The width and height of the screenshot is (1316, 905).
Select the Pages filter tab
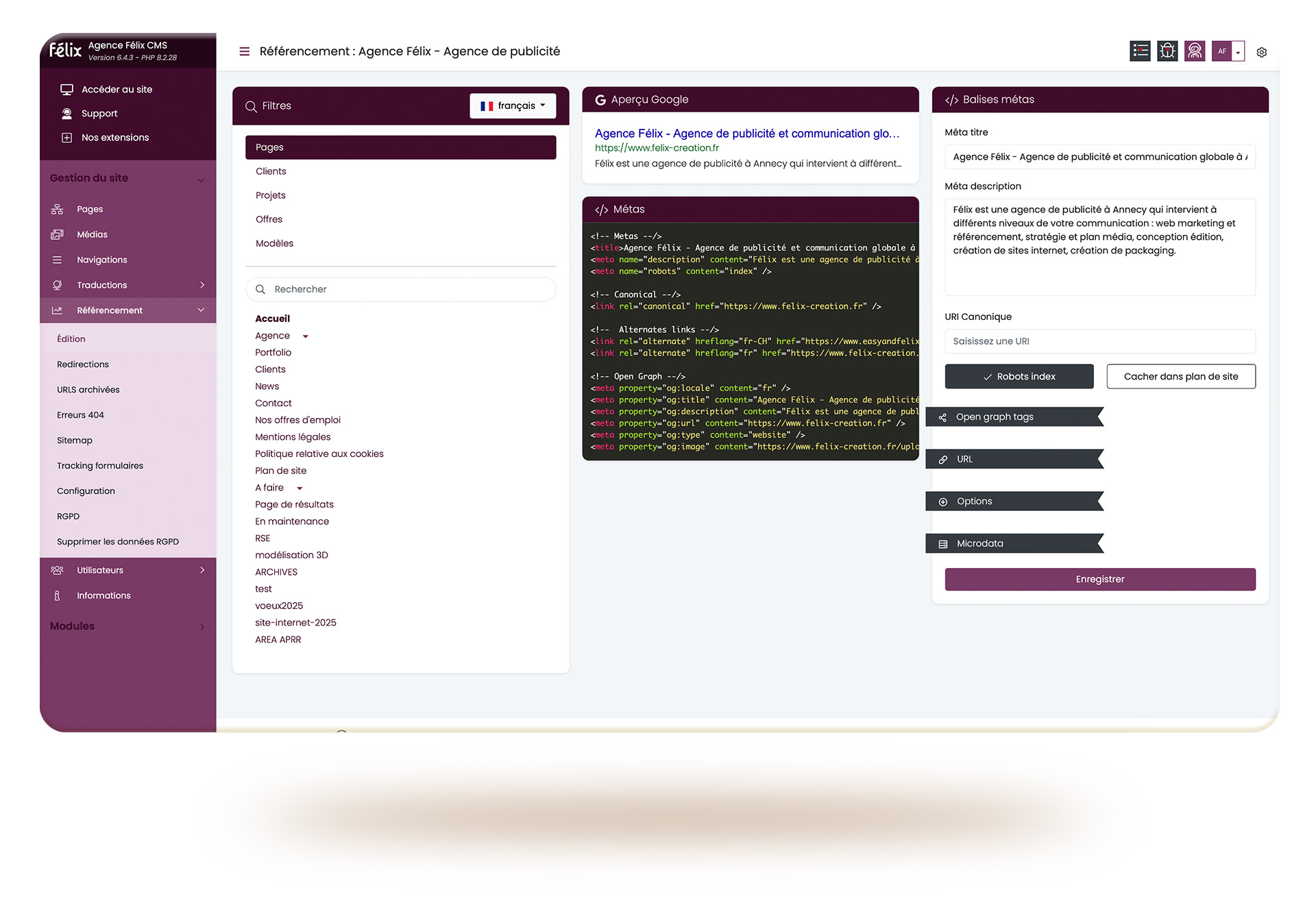401,148
